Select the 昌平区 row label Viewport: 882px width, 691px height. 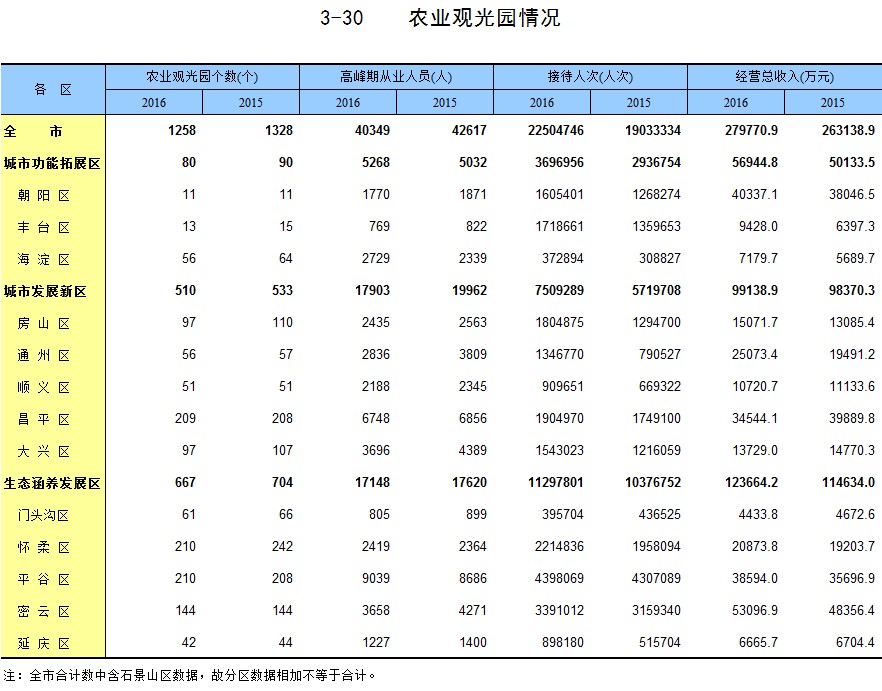(44, 420)
